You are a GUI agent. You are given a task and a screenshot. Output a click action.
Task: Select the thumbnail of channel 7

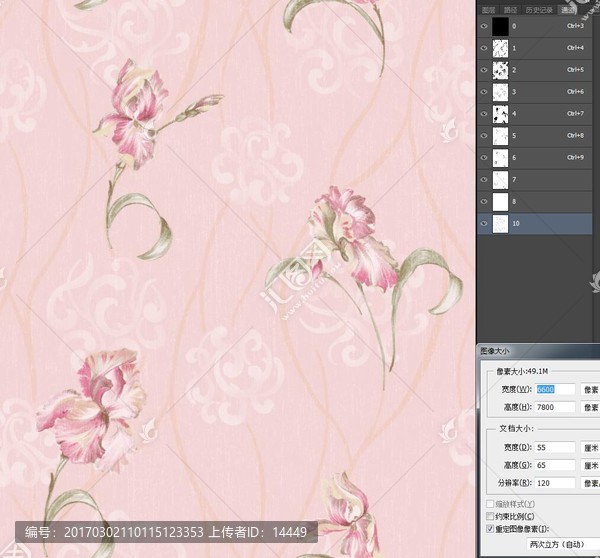500,179
